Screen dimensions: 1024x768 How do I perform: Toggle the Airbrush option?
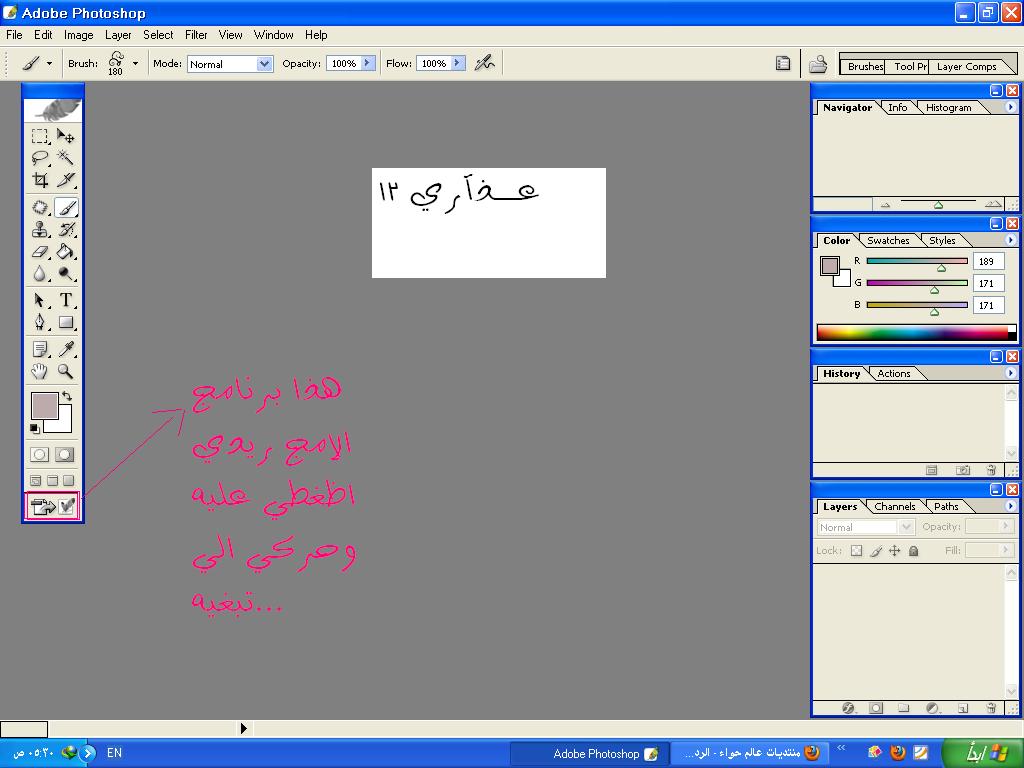(485, 63)
